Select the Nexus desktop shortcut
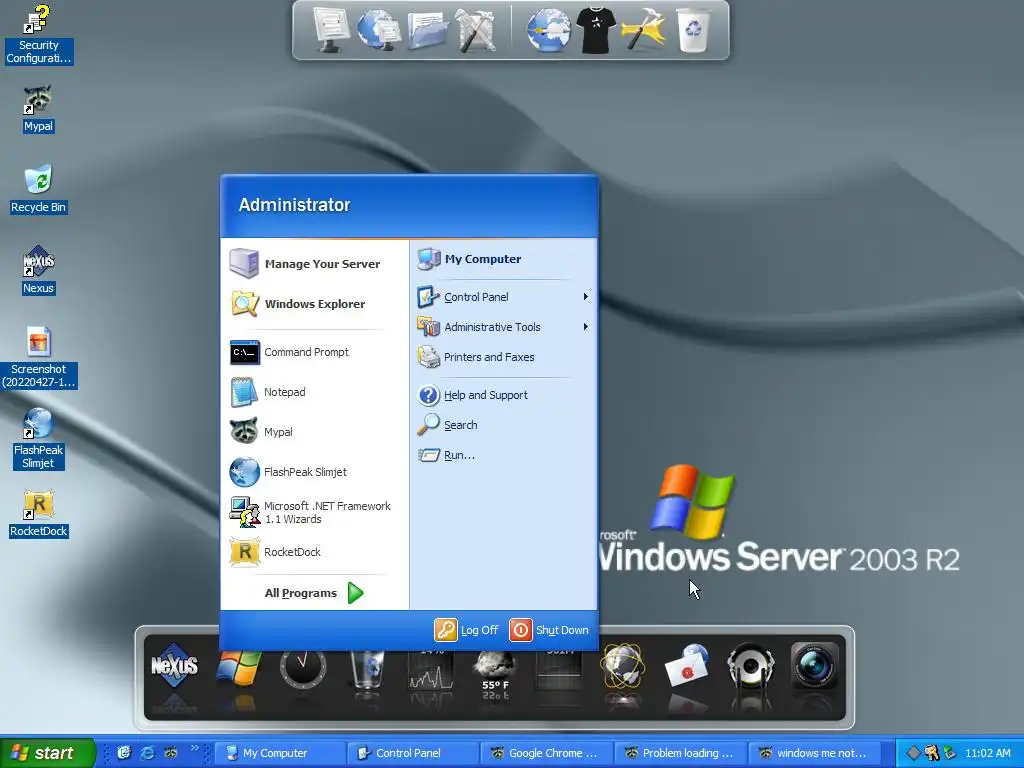1024x768 pixels. [x=39, y=270]
